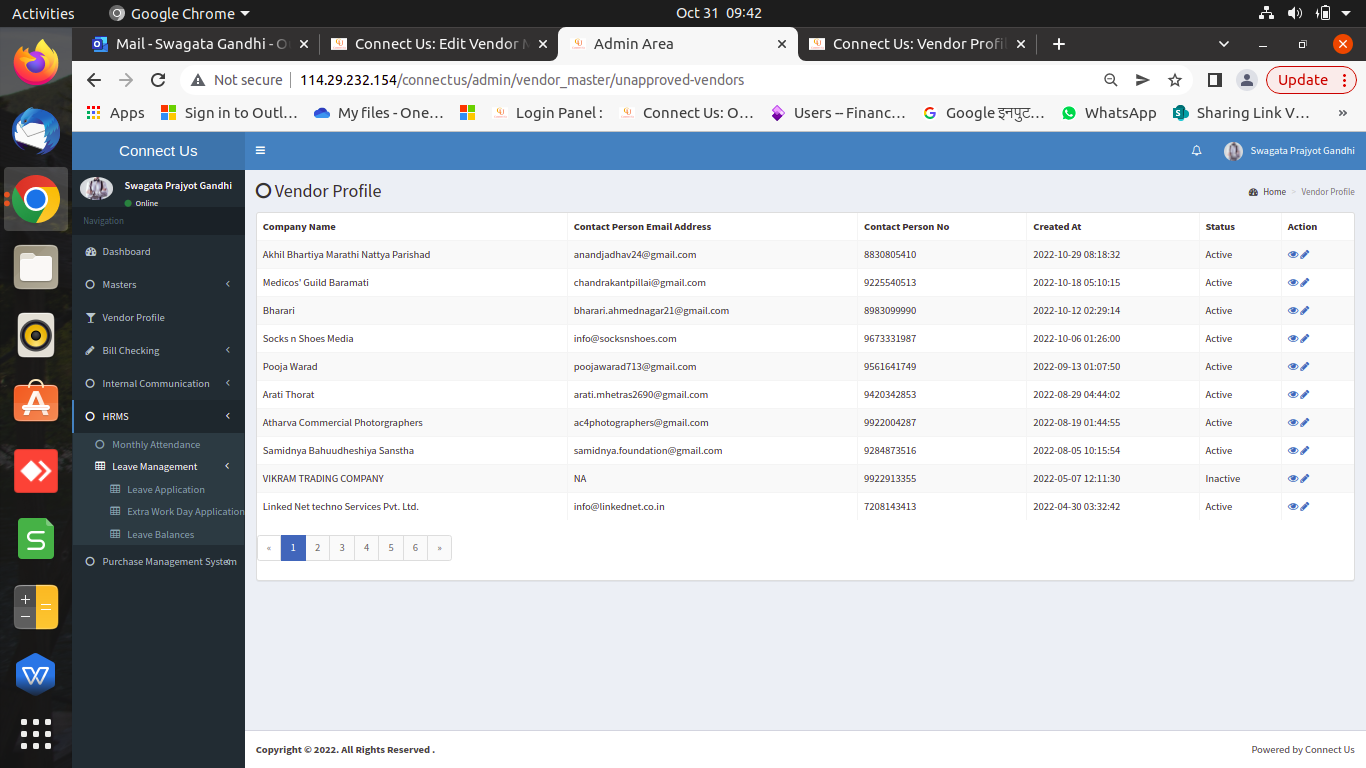Launch Thunderbird from the dock
The height and width of the screenshot is (768, 1366).
coord(36,131)
